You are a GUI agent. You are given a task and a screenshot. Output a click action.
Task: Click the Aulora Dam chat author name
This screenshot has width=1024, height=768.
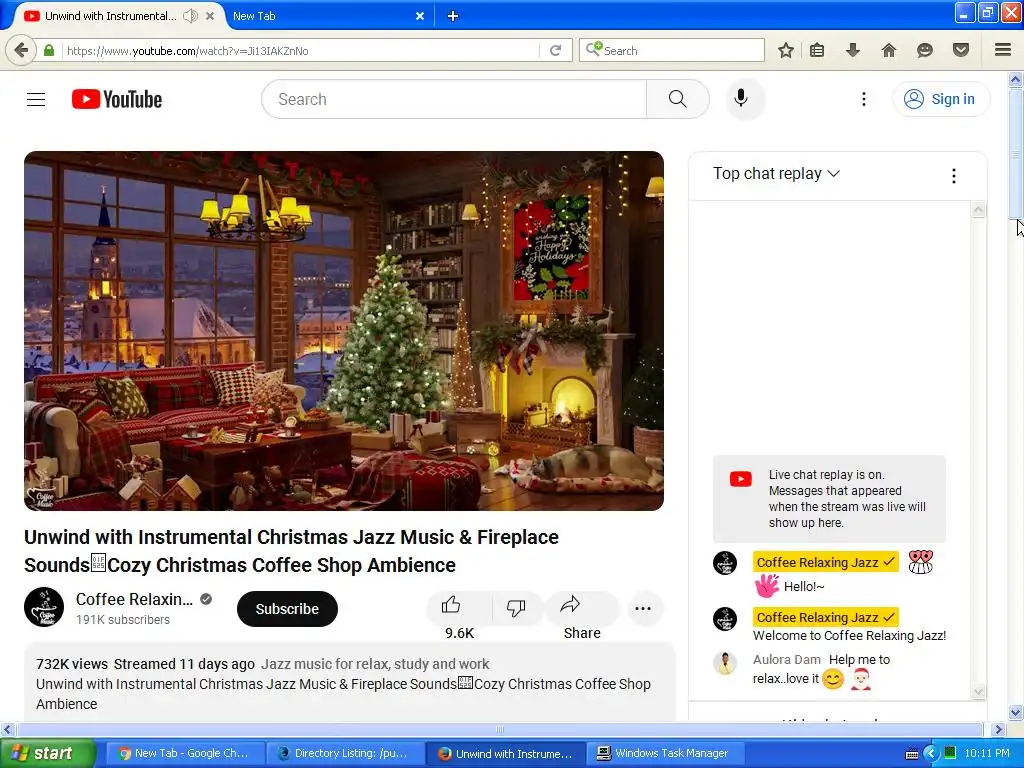coord(786,660)
